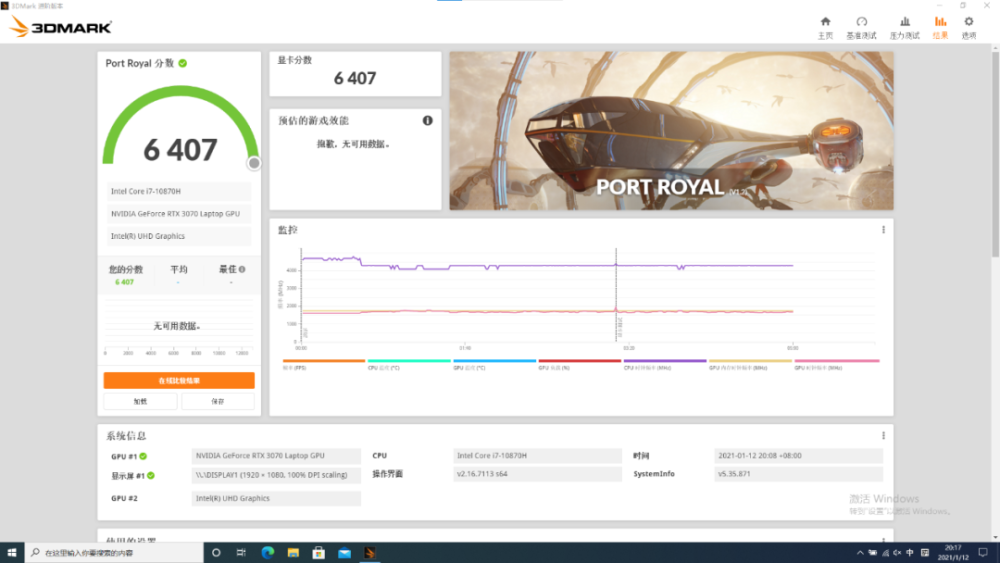Open Cortana circle on taskbar
The height and width of the screenshot is (563, 1000).
tap(216, 553)
